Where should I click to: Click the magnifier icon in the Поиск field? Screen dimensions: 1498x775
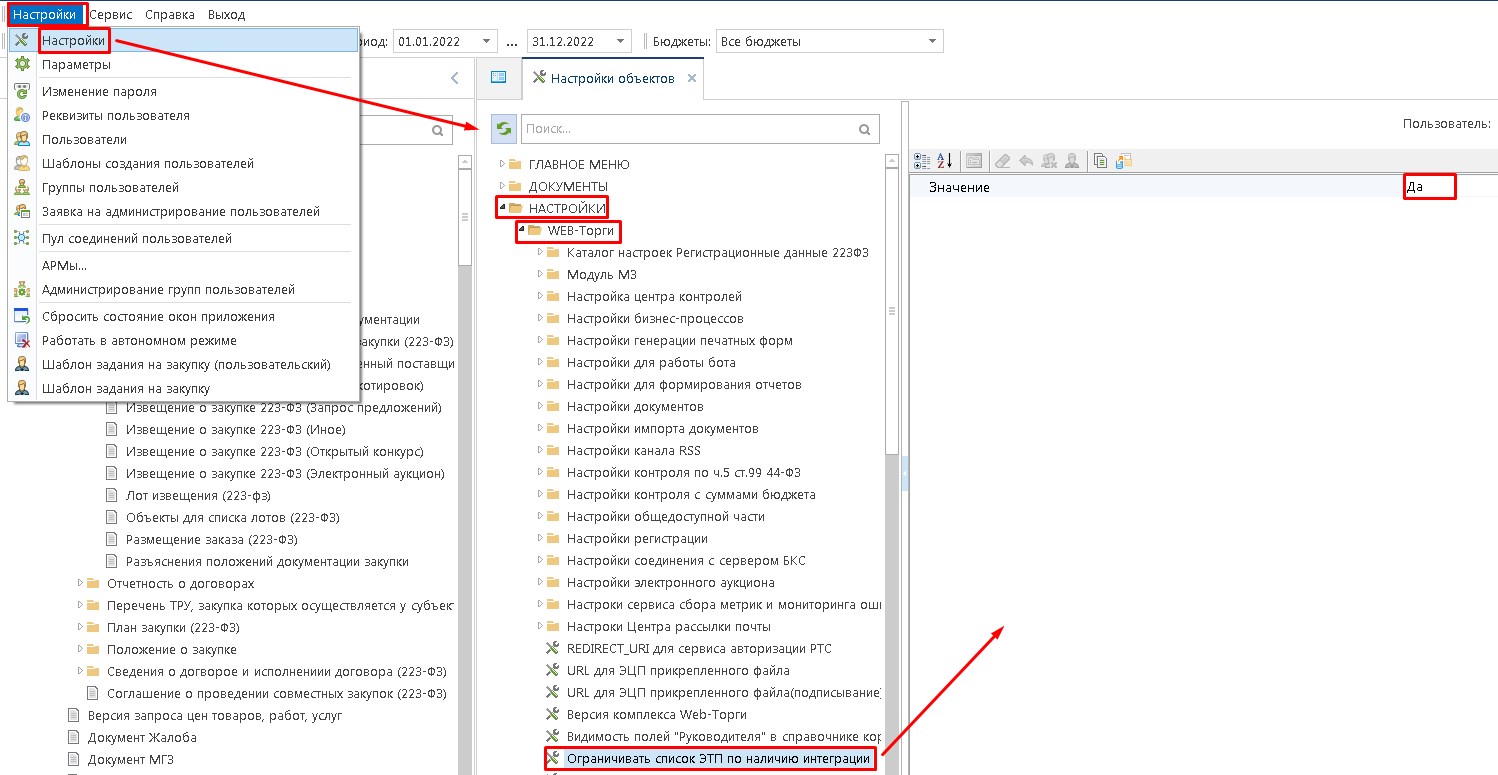pyautogui.click(x=865, y=129)
